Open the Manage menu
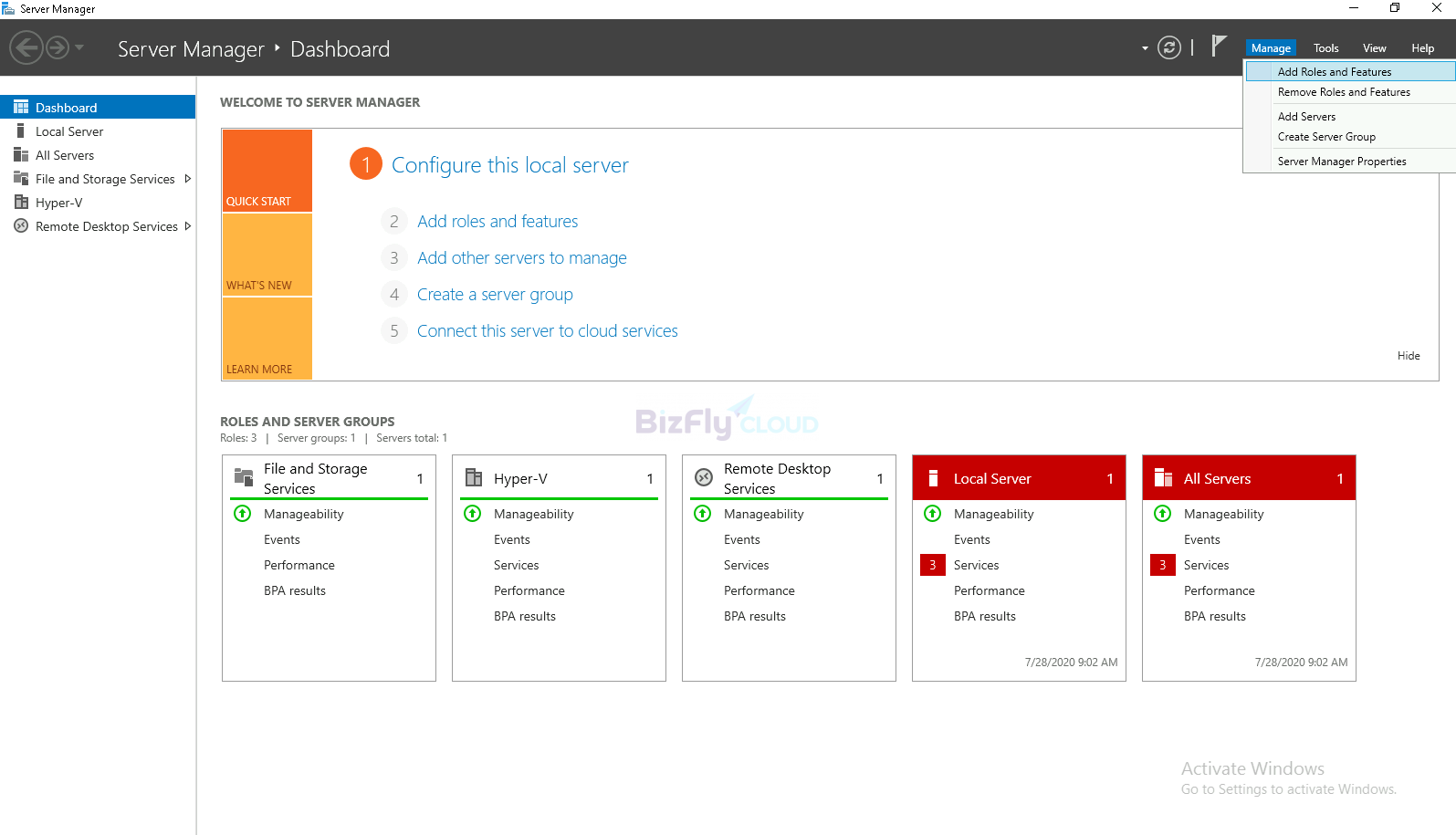This screenshot has width=1456, height=835. pos(1271,48)
